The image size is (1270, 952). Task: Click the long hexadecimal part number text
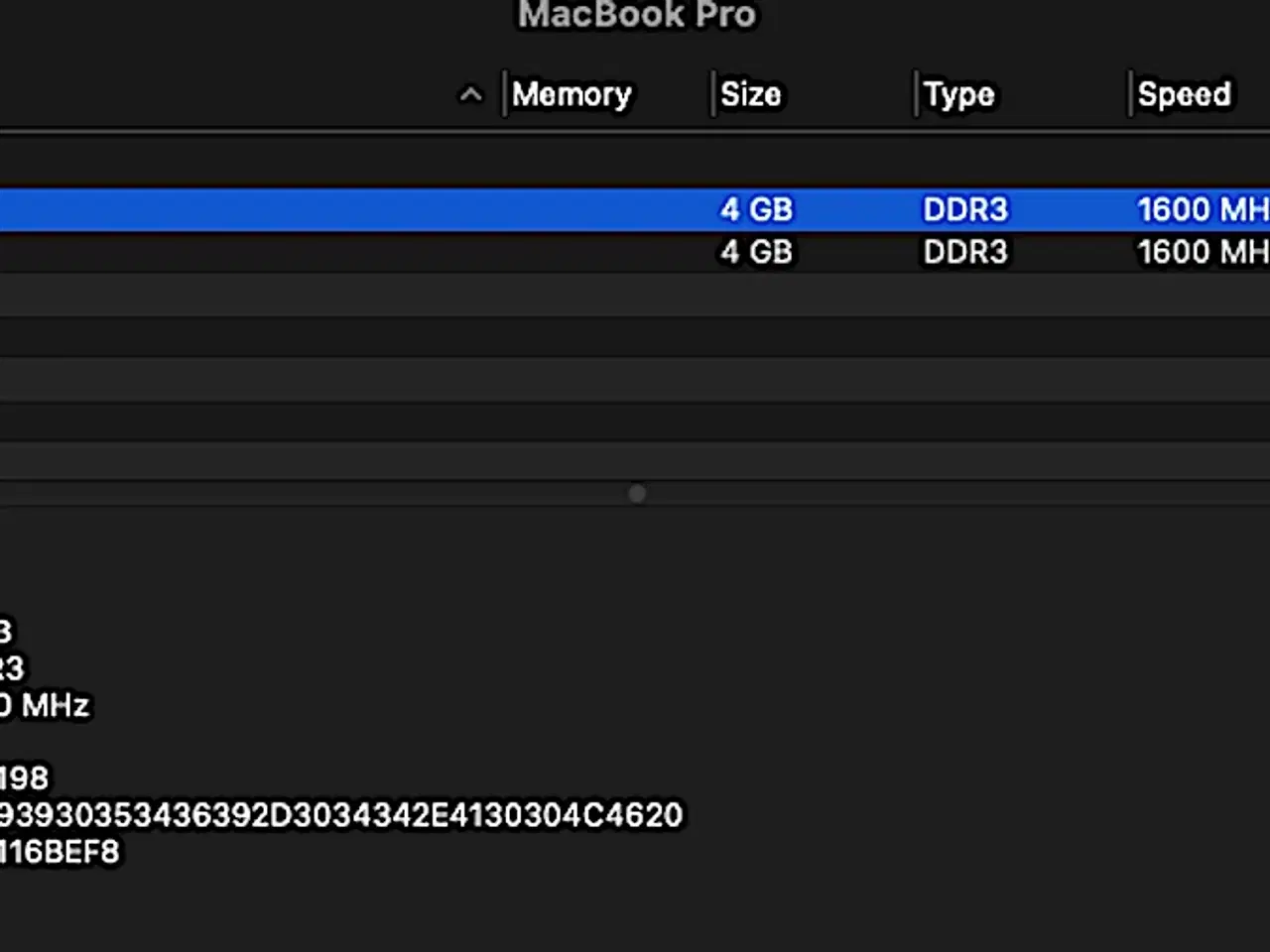click(341, 815)
